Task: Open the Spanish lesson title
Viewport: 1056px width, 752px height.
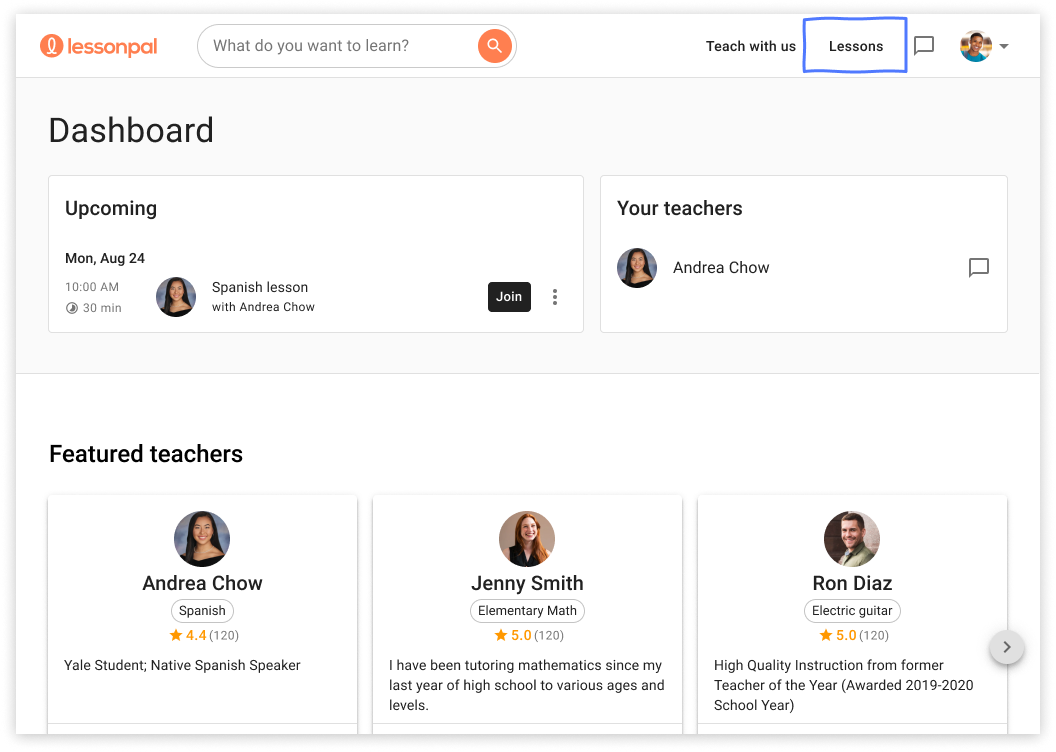Action: pos(260,287)
